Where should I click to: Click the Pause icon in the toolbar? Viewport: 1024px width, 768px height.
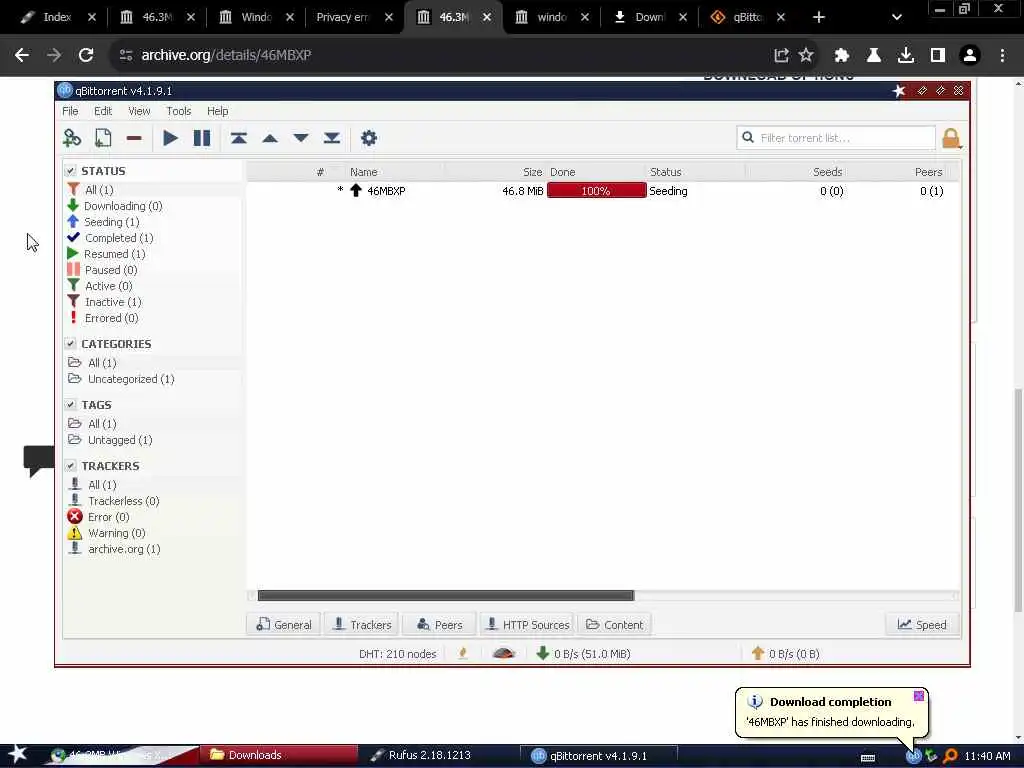coord(202,138)
